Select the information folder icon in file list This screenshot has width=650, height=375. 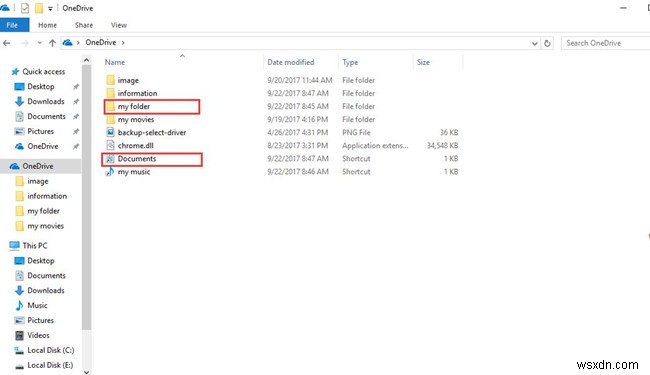(110, 93)
